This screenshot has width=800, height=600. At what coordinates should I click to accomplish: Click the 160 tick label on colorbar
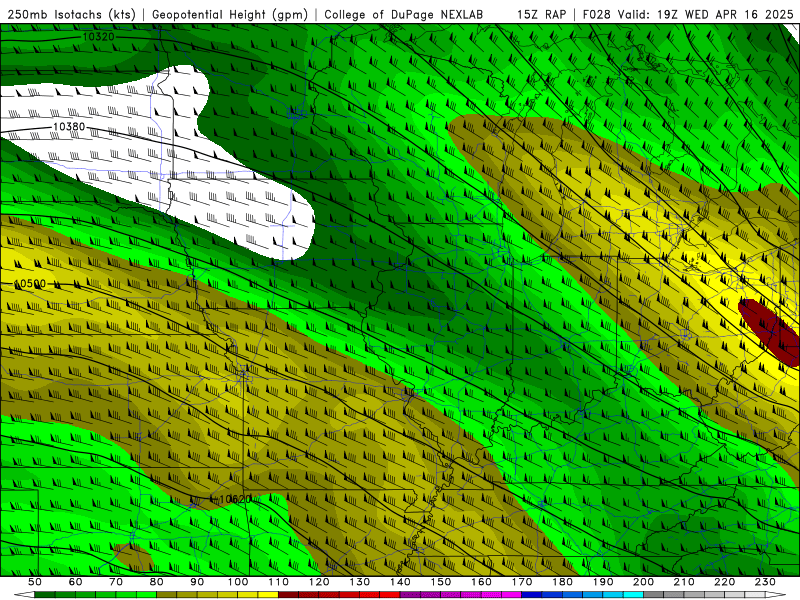(x=481, y=582)
